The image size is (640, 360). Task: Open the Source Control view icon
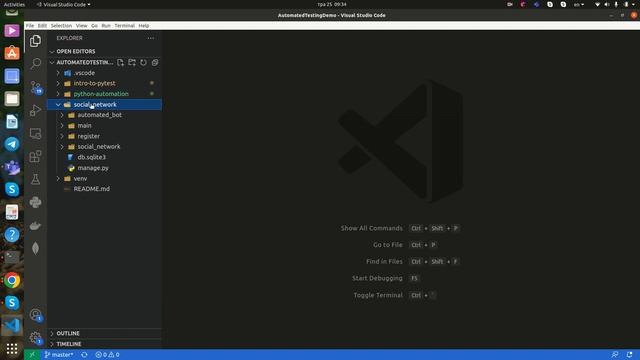click(36, 87)
